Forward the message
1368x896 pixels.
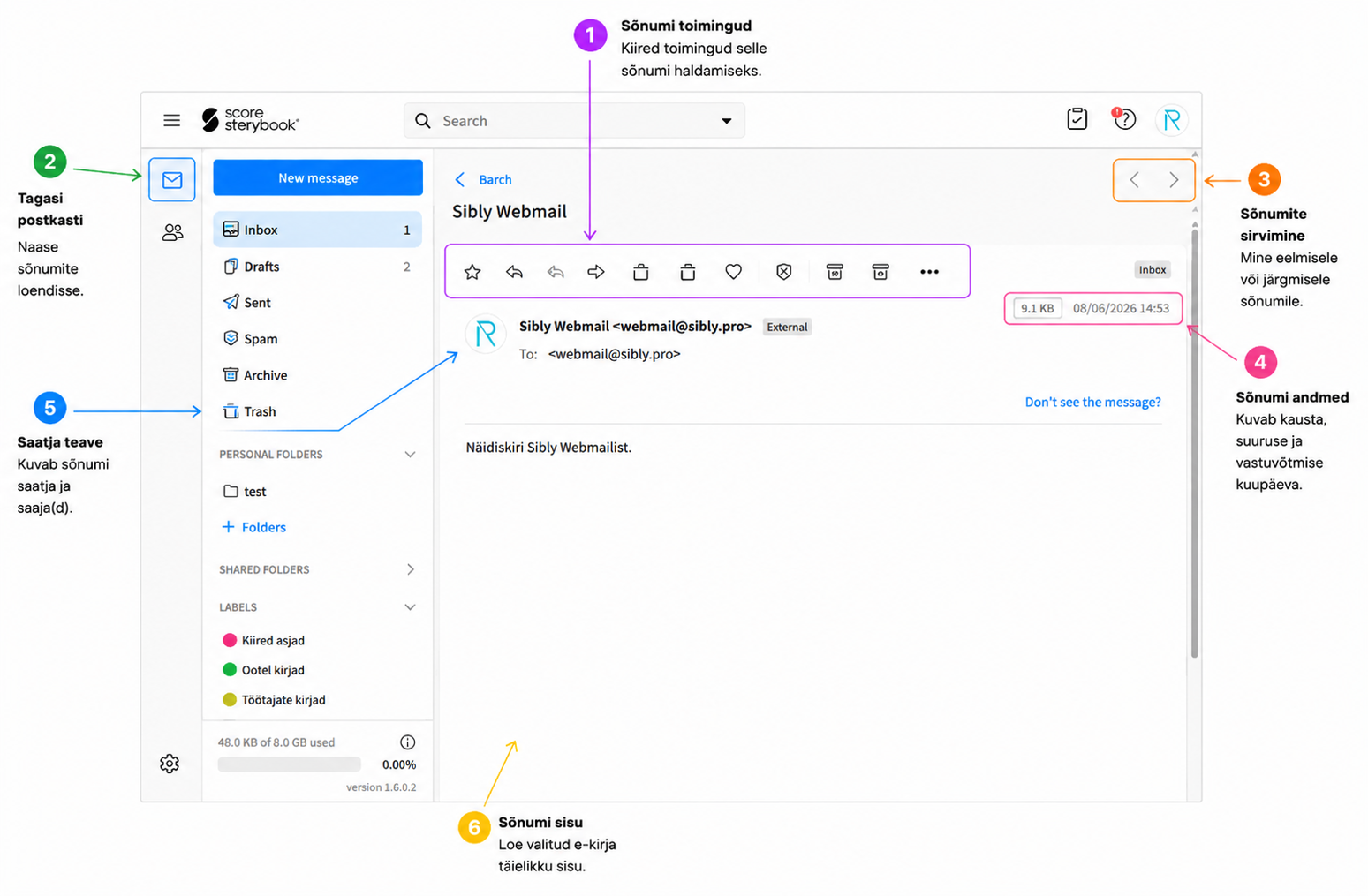[x=596, y=272]
